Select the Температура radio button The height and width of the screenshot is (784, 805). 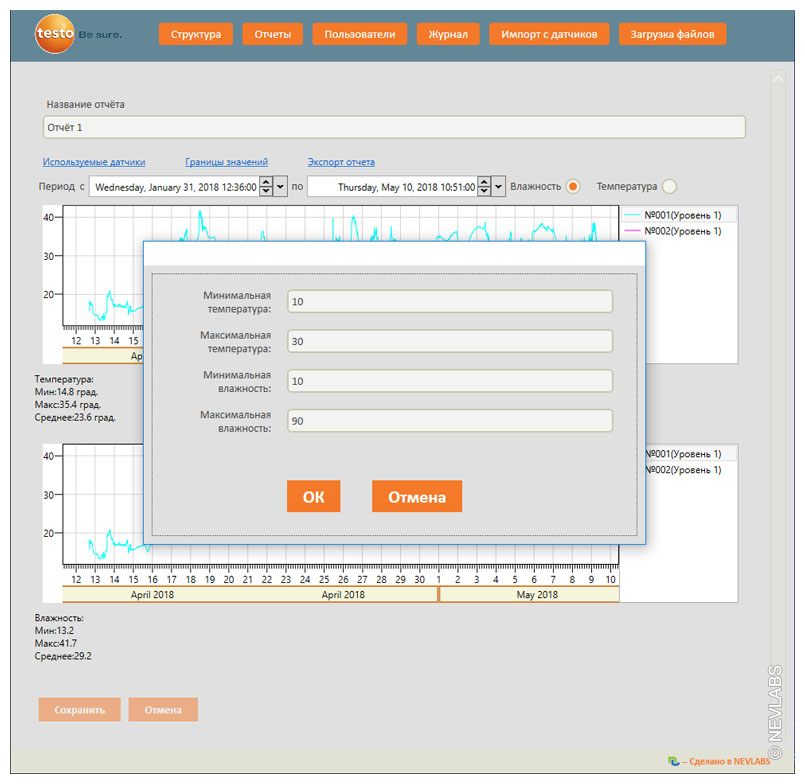tap(669, 186)
